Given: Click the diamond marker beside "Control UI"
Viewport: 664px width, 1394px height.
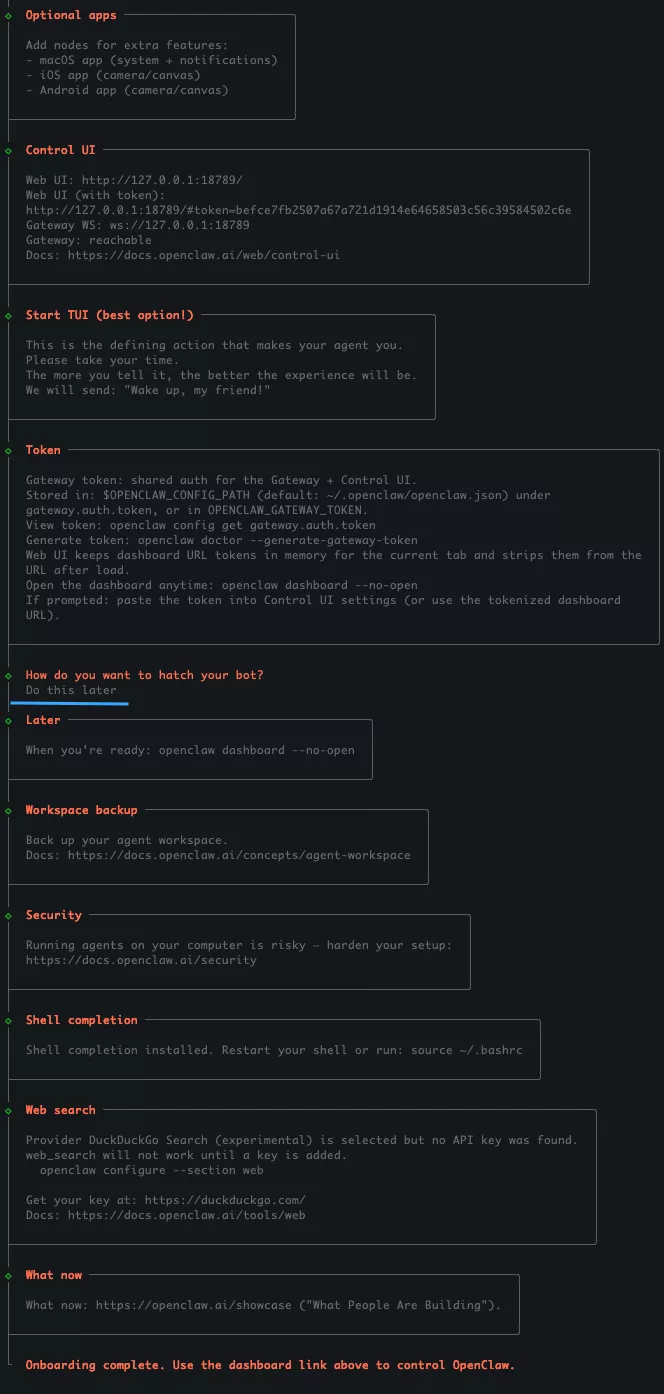Looking at the screenshot, I should [x=9, y=150].
